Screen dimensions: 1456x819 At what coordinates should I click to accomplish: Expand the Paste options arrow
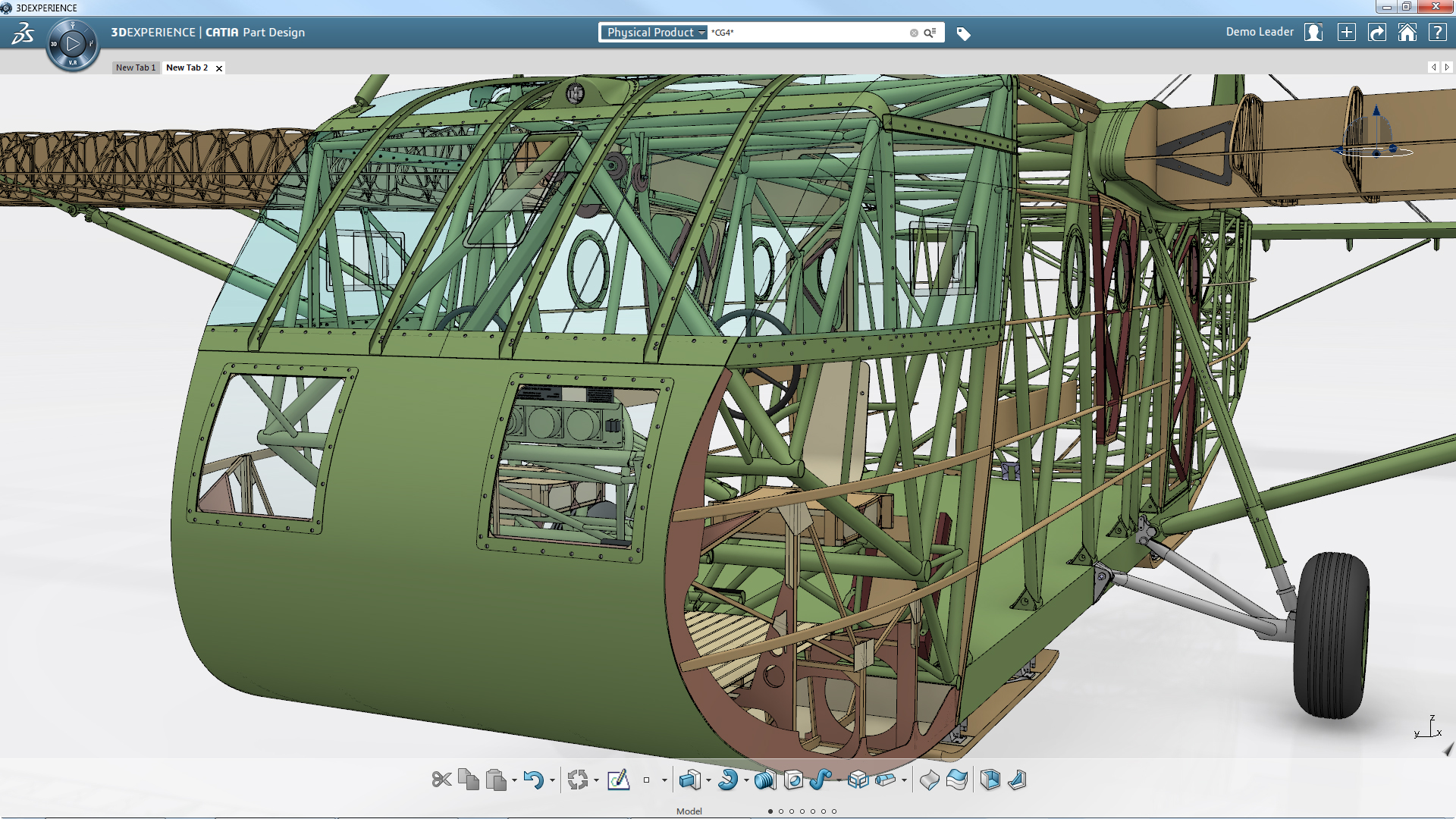[x=514, y=780]
